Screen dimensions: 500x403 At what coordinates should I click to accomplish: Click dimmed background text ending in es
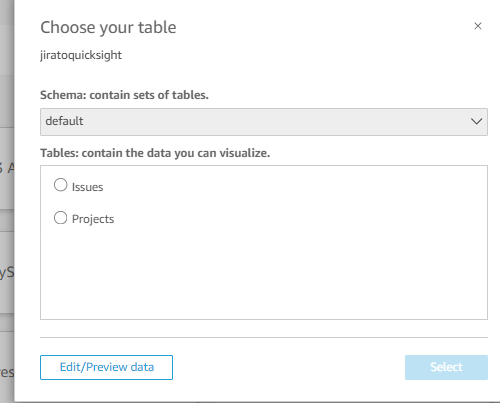coord(7,372)
